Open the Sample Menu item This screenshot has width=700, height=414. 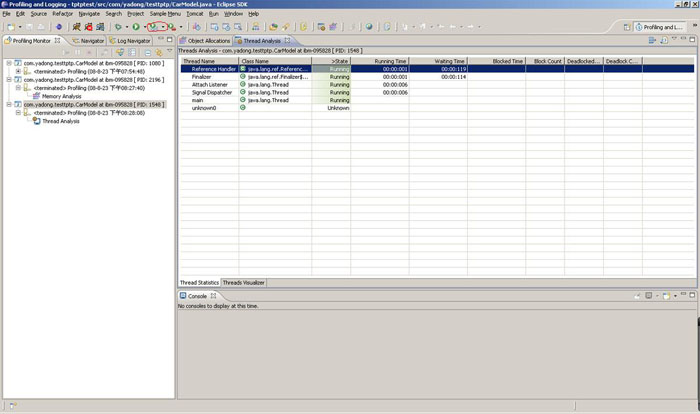pos(165,14)
